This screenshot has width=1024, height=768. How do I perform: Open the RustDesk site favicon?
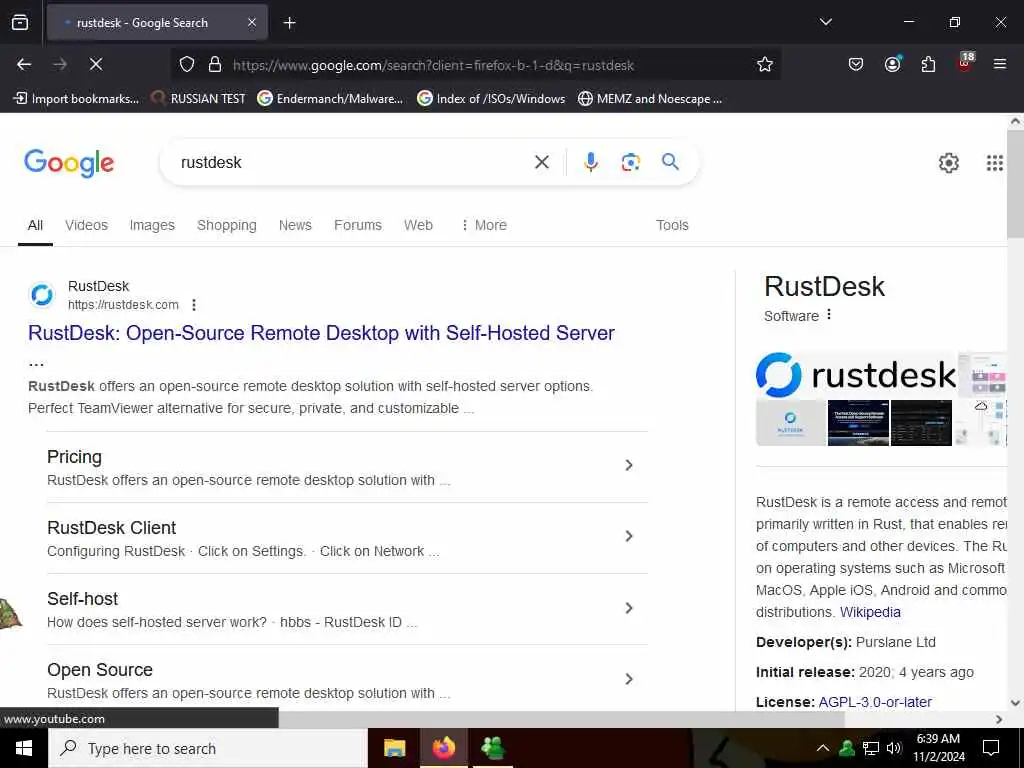point(42,295)
